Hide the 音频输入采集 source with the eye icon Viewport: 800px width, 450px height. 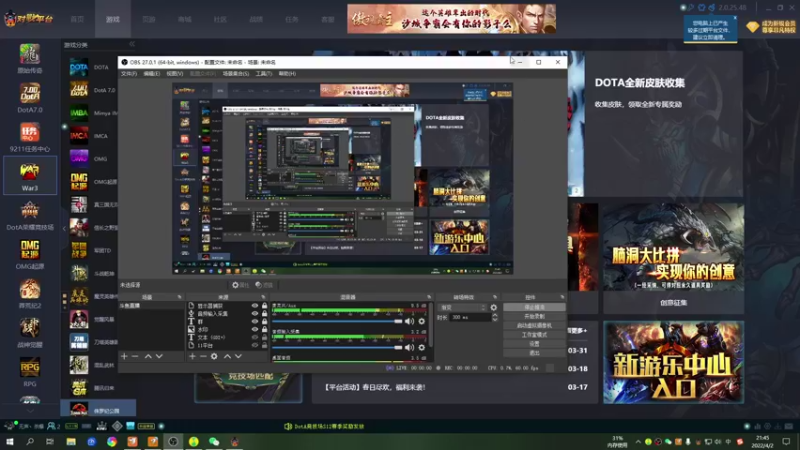(255, 313)
